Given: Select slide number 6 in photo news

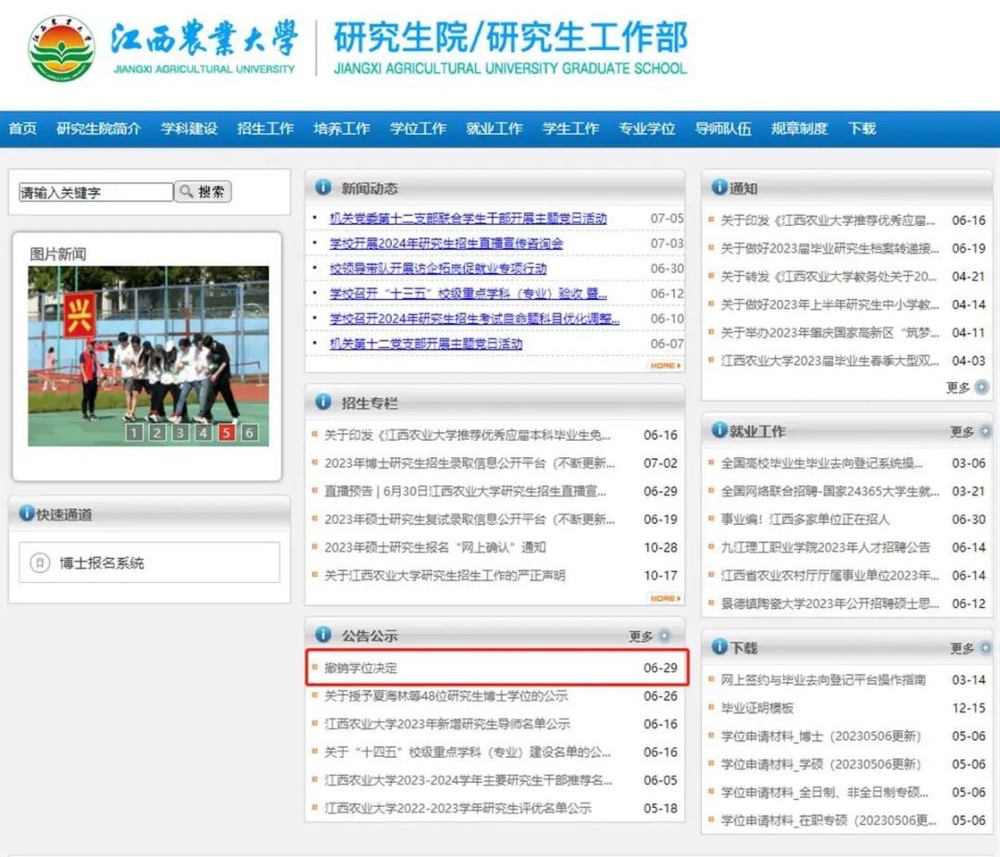Looking at the screenshot, I should coord(250,433).
